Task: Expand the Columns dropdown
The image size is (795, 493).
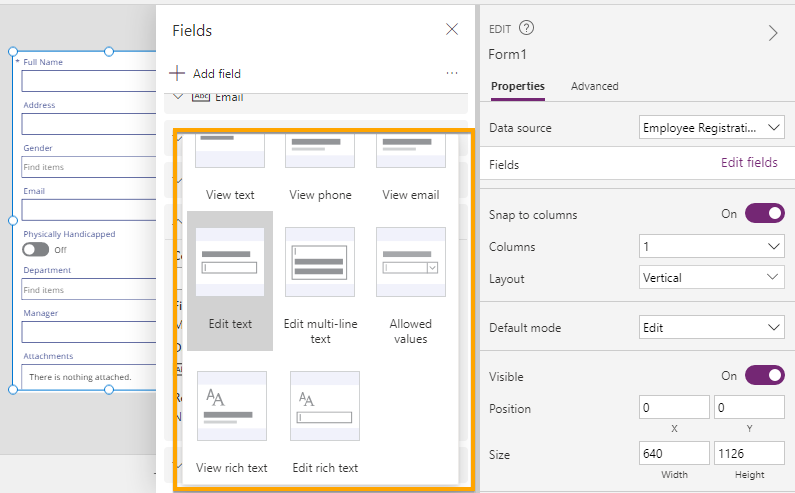Action: (x=711, y=246)
